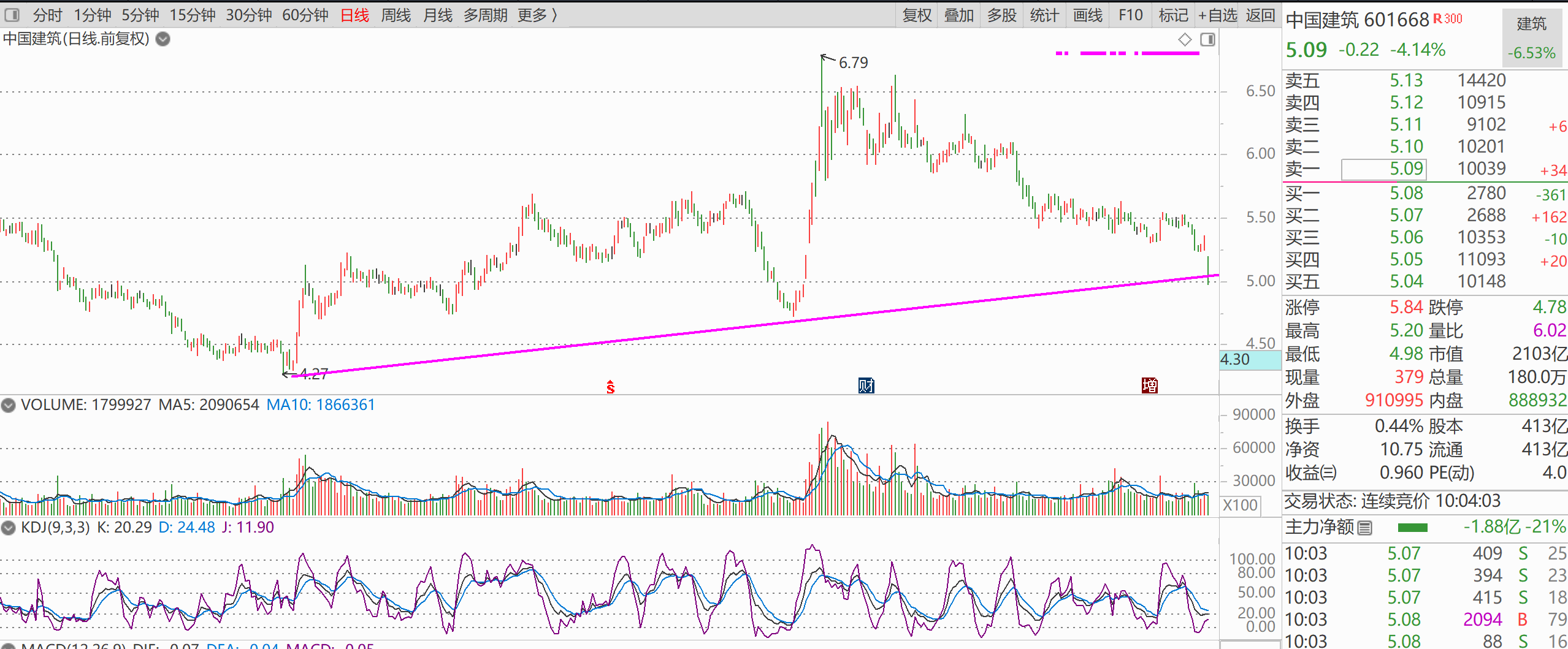Viewport: 1568px width, 649px height.
Task: Select 买二 bid price 5.07
Action: [x=1406, y=215]
